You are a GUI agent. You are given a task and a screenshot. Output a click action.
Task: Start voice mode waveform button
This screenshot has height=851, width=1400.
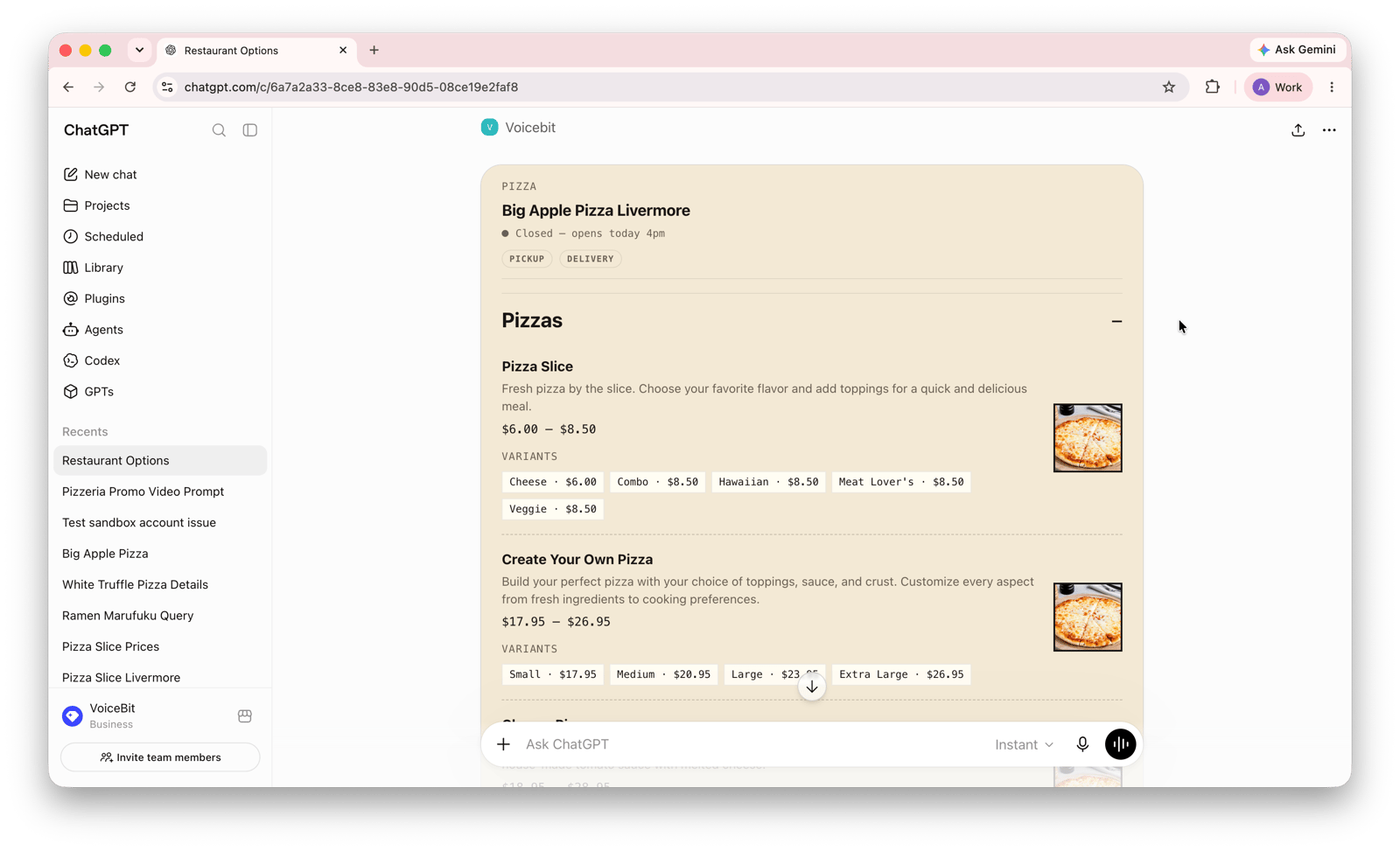pos(1121,744)
